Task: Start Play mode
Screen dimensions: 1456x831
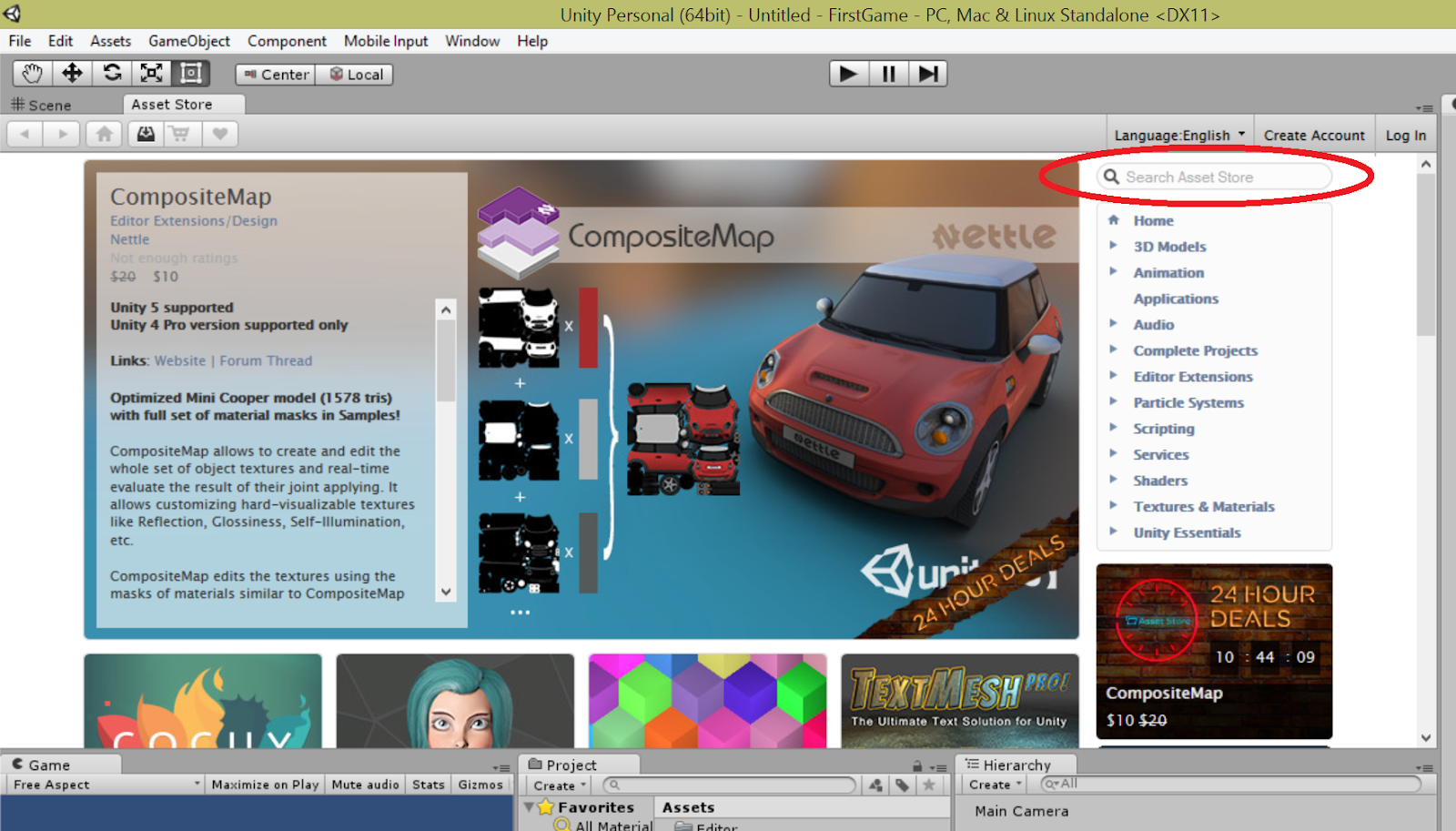Action: 848,74
